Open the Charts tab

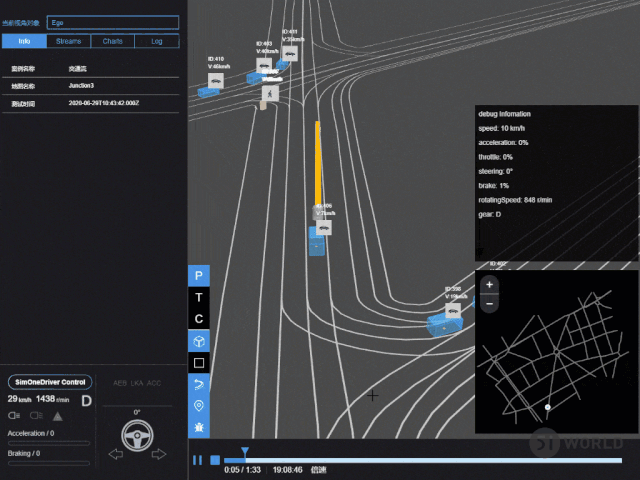(x=113, y=42)
